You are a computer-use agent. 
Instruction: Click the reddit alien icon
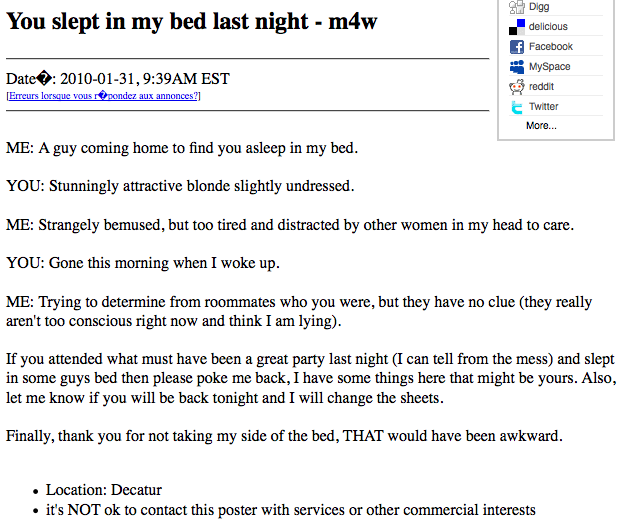pos(517,87)
